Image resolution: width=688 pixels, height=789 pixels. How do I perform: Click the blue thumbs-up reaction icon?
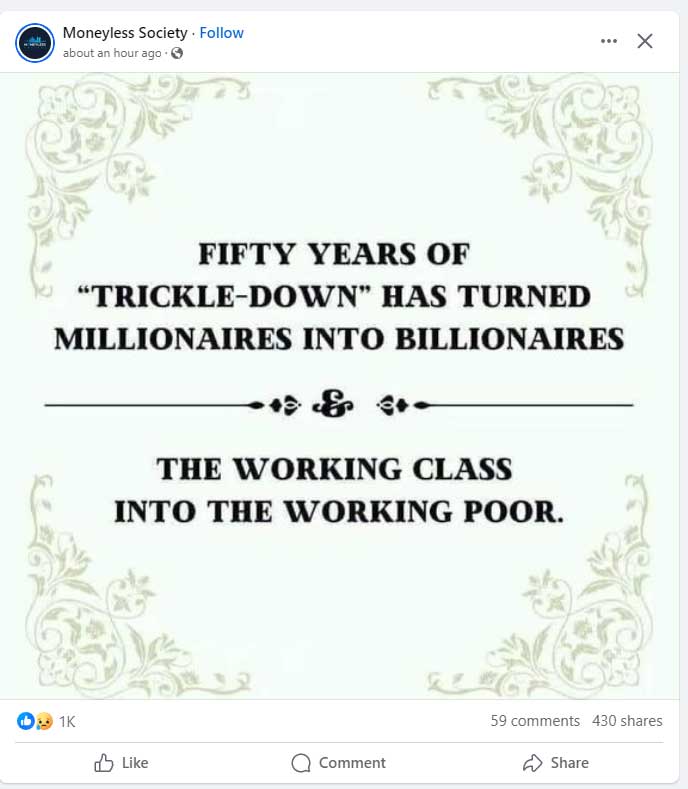[26, 721]
